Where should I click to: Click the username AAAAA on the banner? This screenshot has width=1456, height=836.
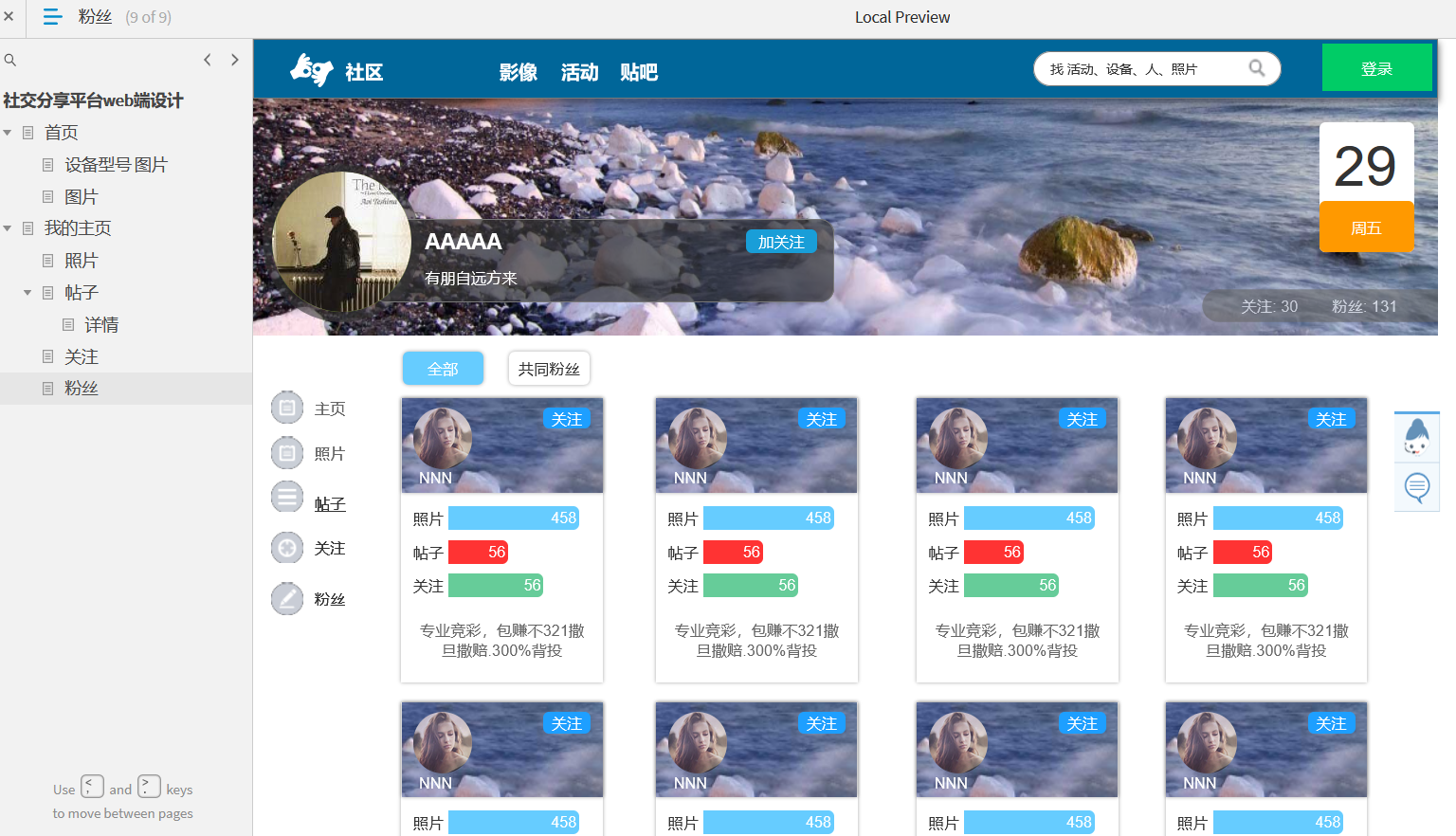pos(464,242)
